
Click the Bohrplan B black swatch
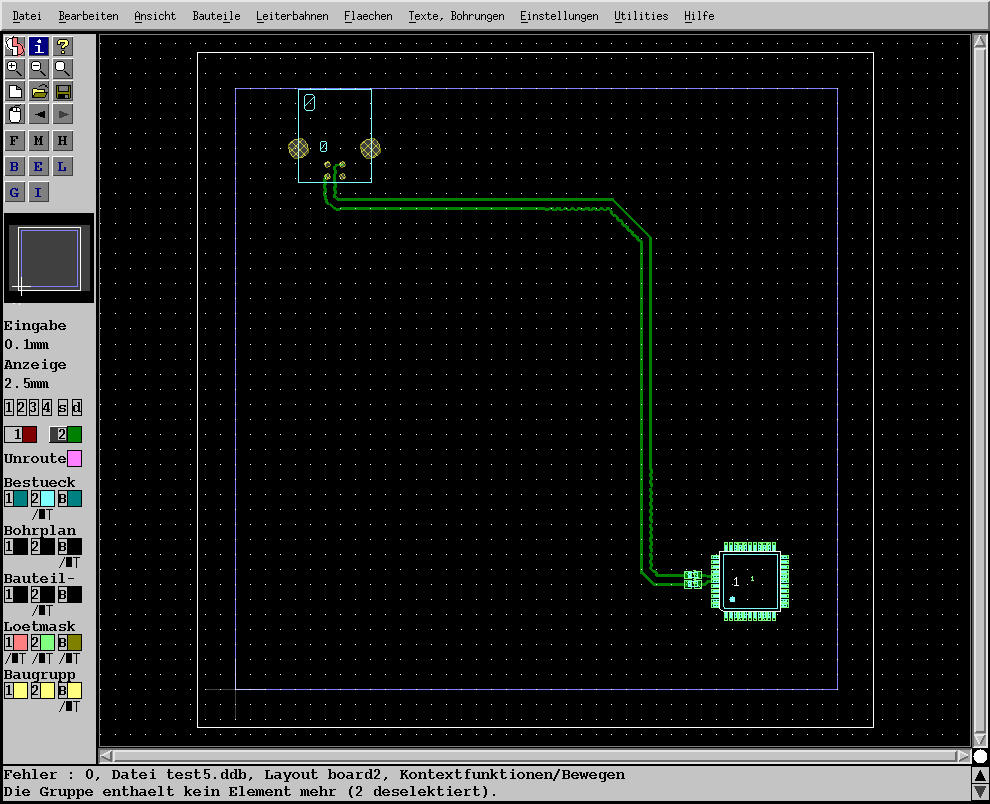75,547
